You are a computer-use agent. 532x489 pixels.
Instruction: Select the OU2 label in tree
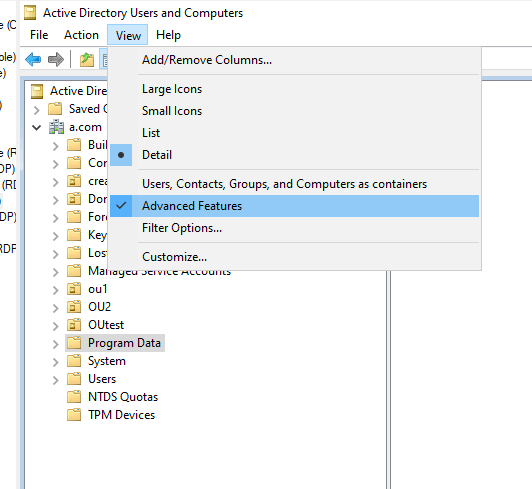(x=99, y=307)
